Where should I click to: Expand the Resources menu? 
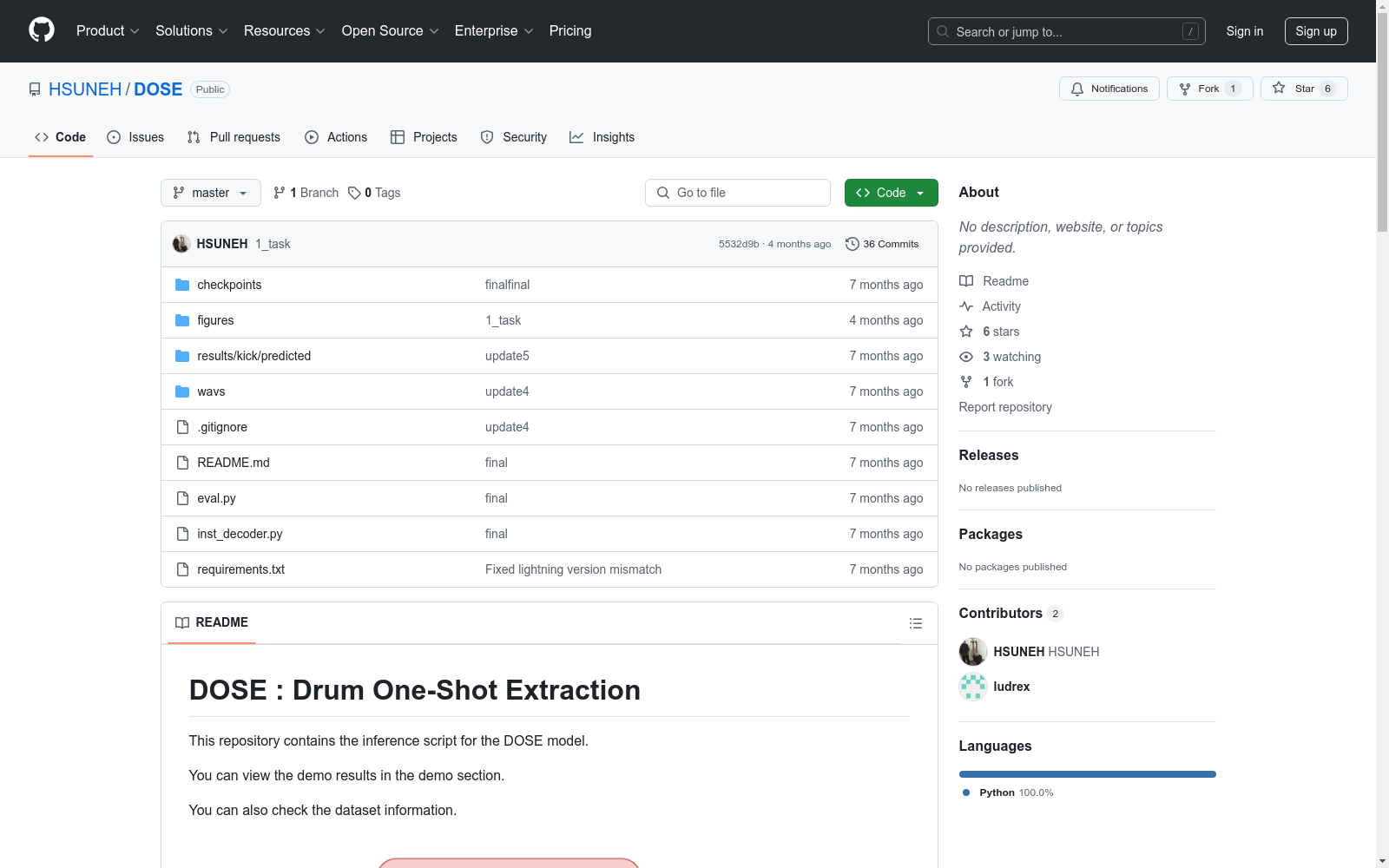(285, 30)
